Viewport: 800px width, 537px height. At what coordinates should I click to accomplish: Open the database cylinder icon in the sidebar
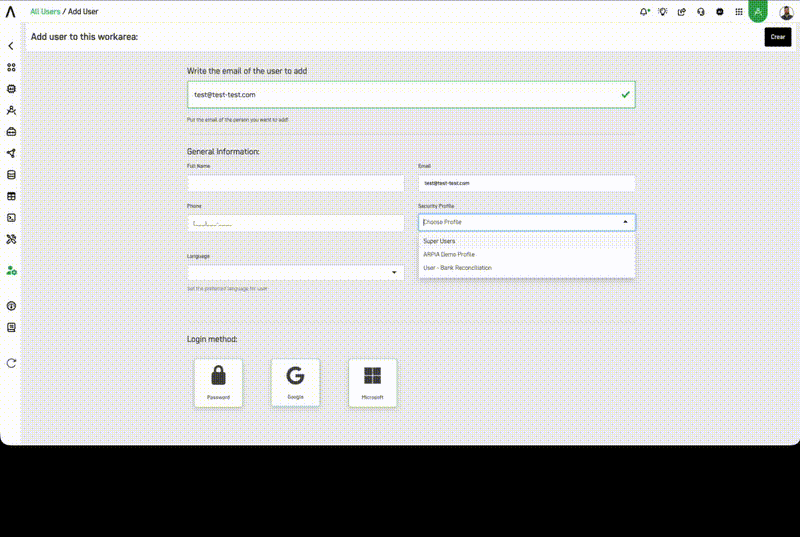[x=11, y=175]
